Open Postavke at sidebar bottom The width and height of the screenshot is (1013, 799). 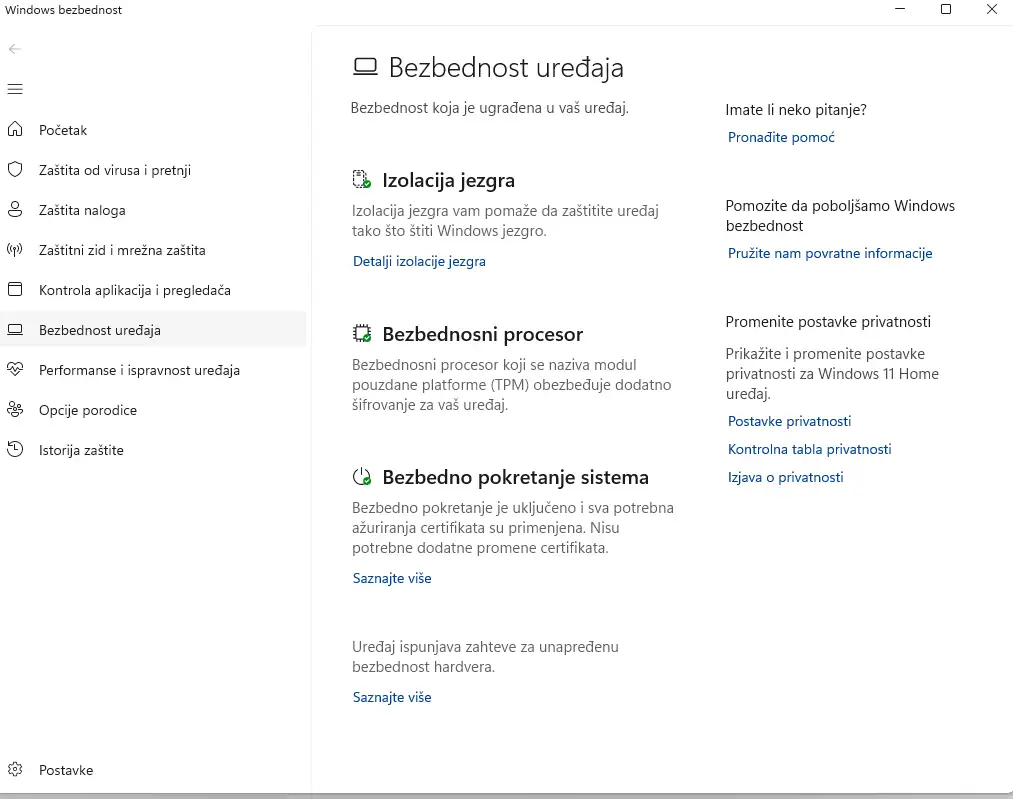point(153,770)
